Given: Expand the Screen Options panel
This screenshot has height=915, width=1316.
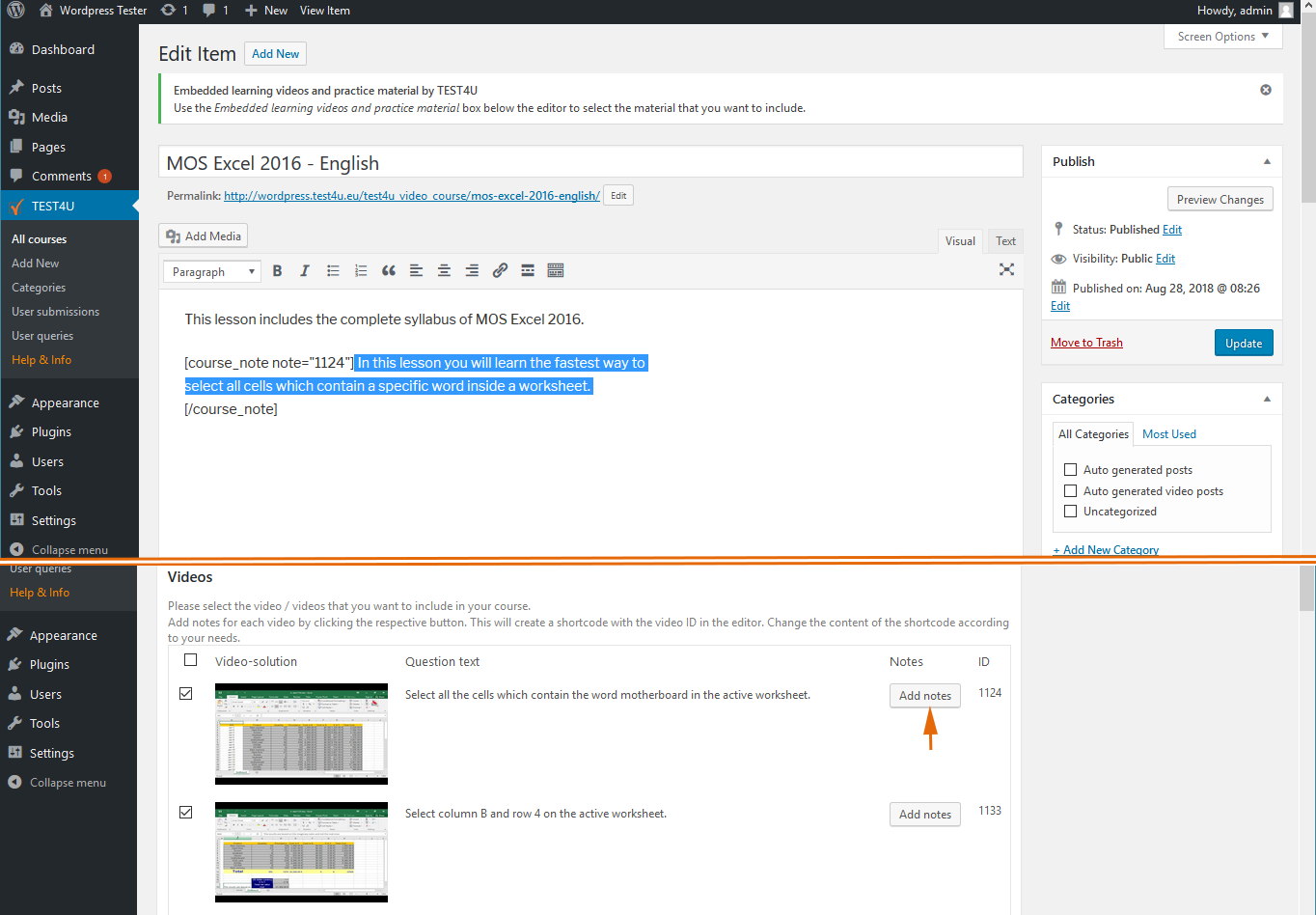Looking at the screenshot, I should tap(1223, 37).
